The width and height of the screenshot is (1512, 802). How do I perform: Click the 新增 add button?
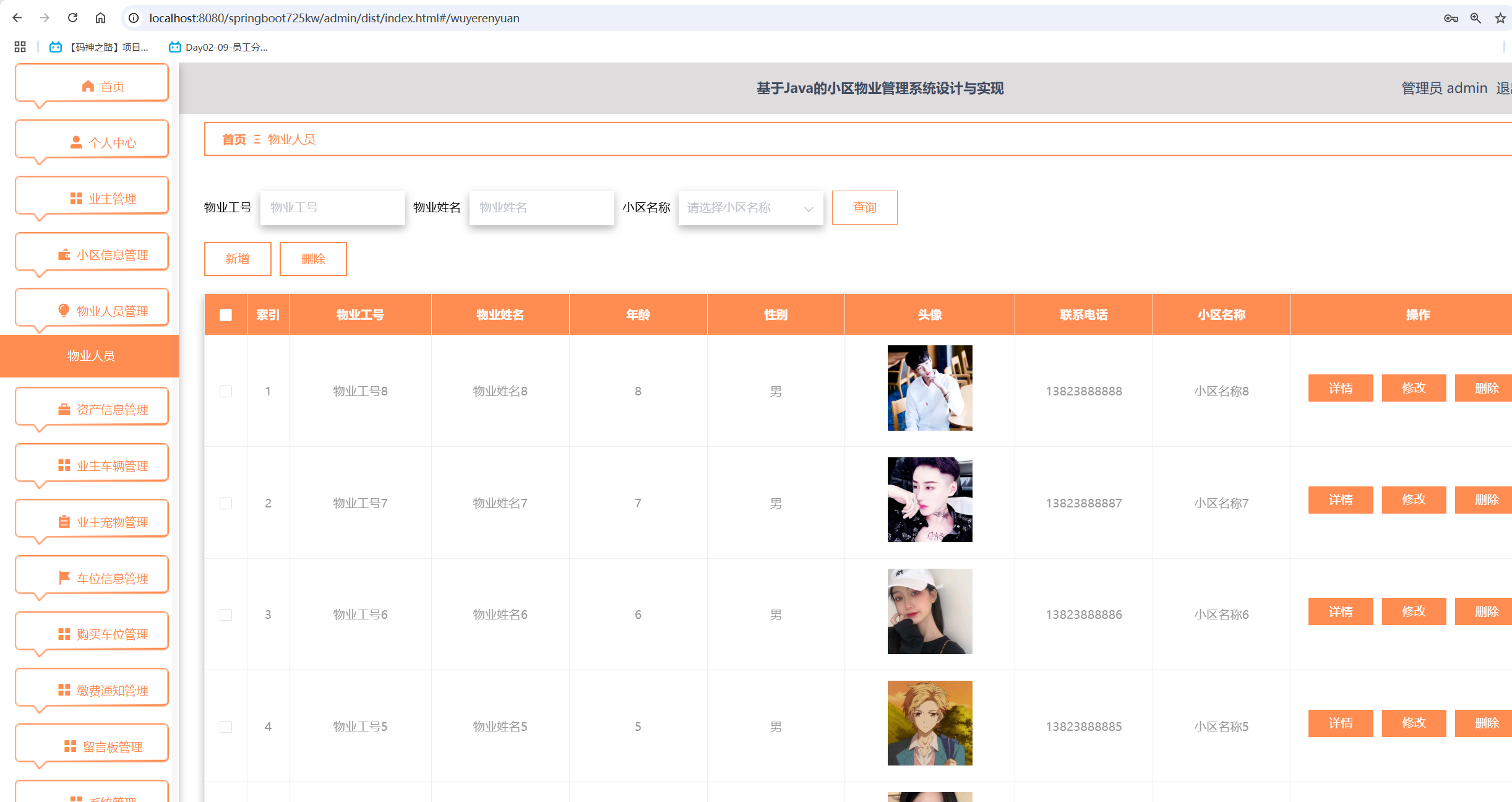(x=238, y=259)
